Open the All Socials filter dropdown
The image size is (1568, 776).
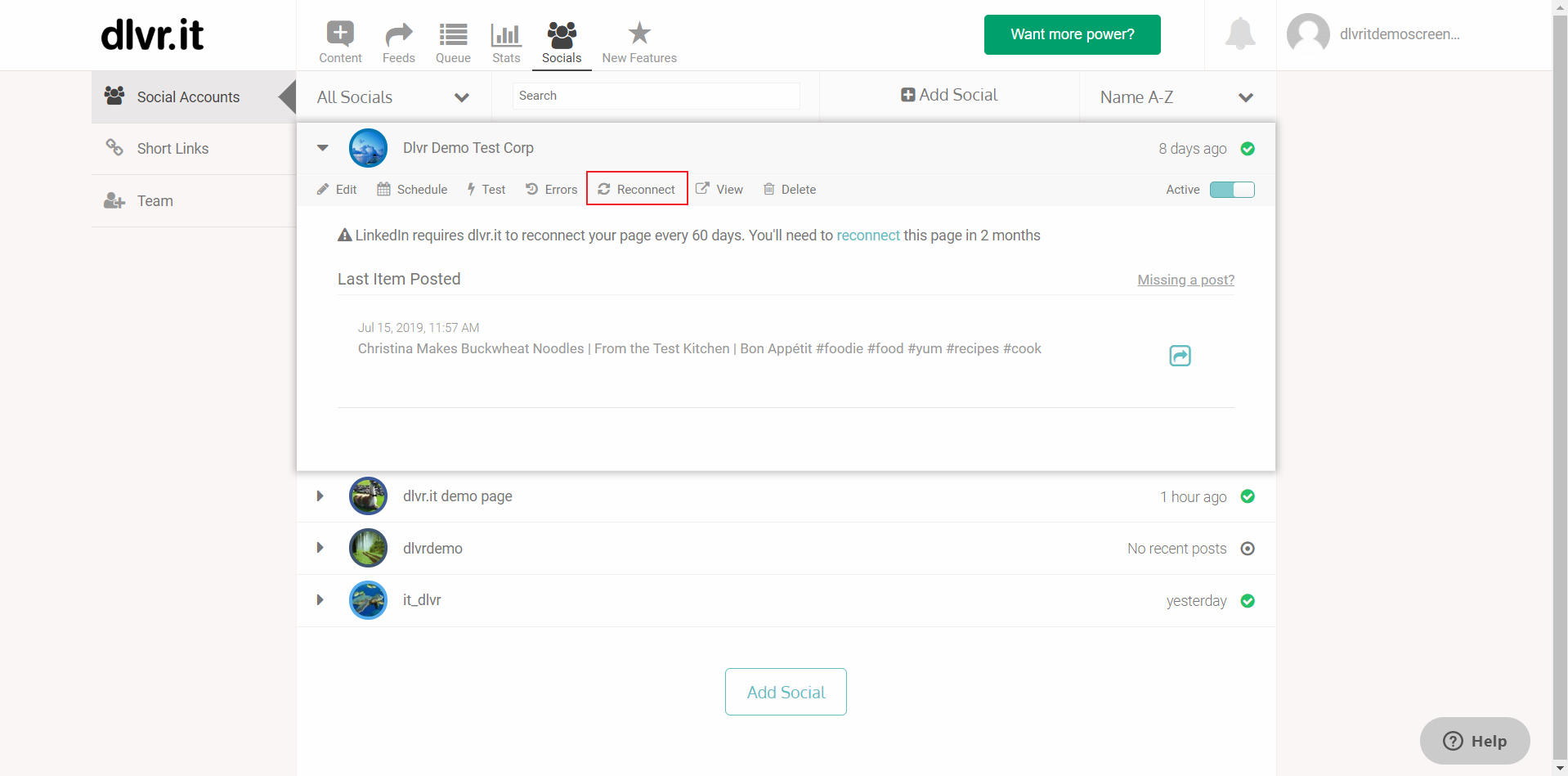393,97
